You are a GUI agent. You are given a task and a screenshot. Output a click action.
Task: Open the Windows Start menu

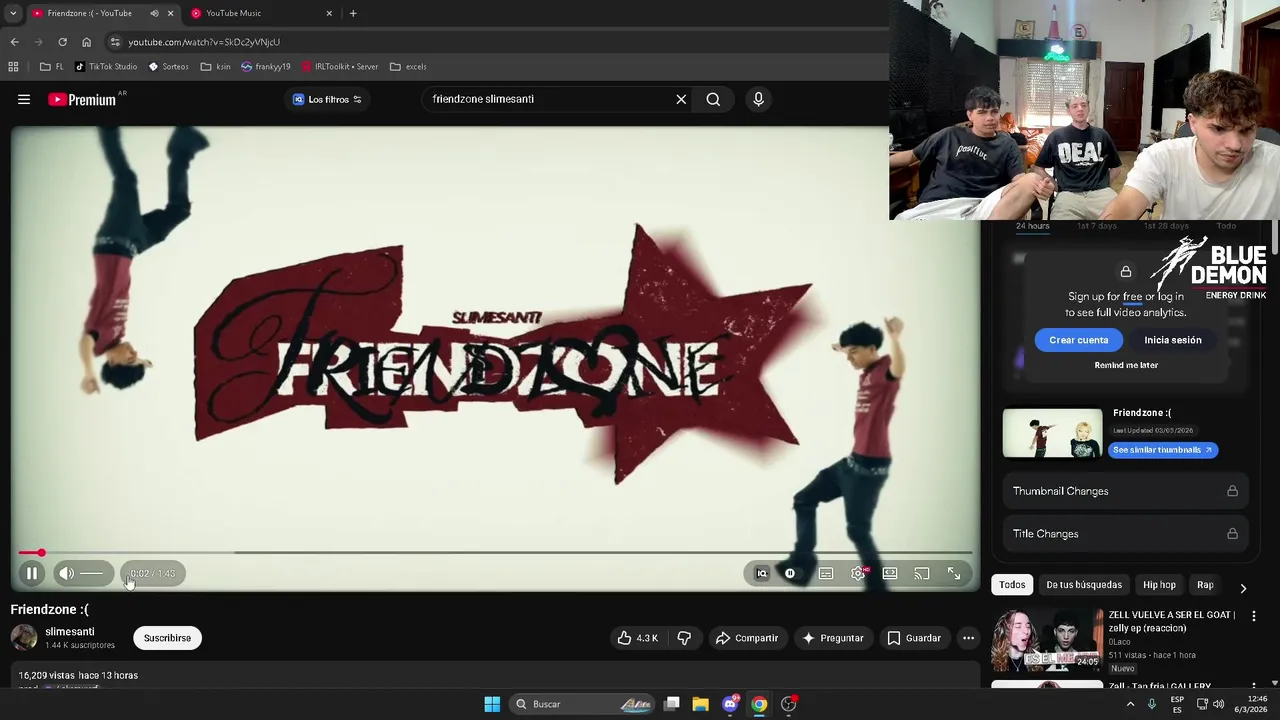click(492, 704)
